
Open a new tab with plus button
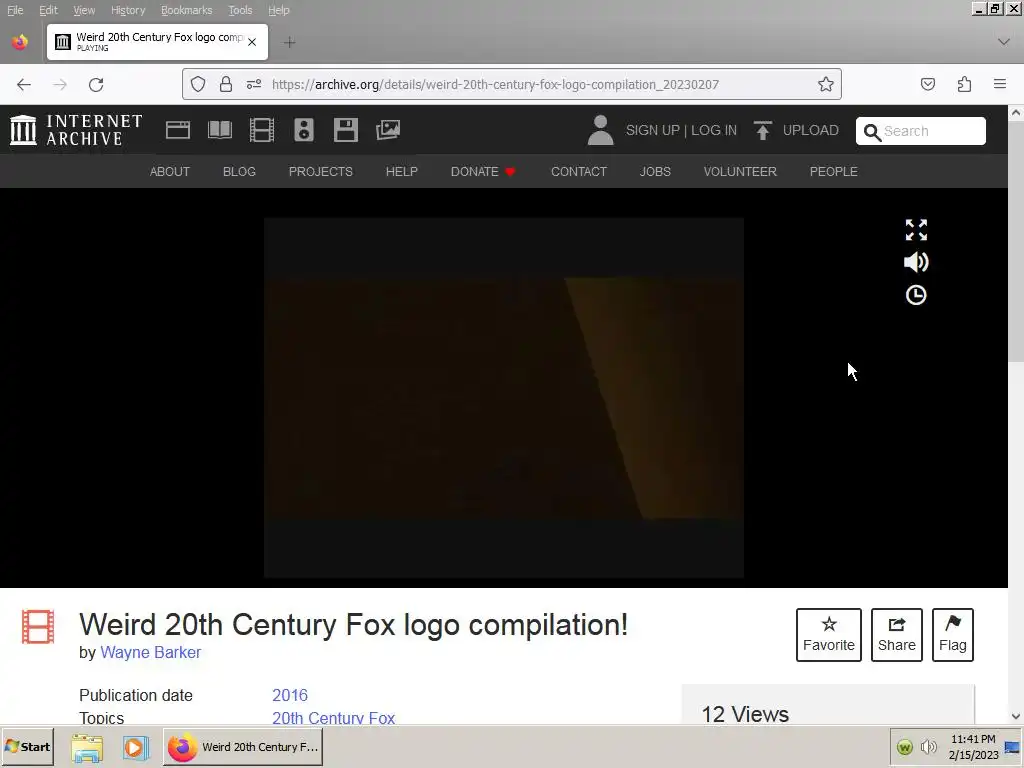point(290,43)
